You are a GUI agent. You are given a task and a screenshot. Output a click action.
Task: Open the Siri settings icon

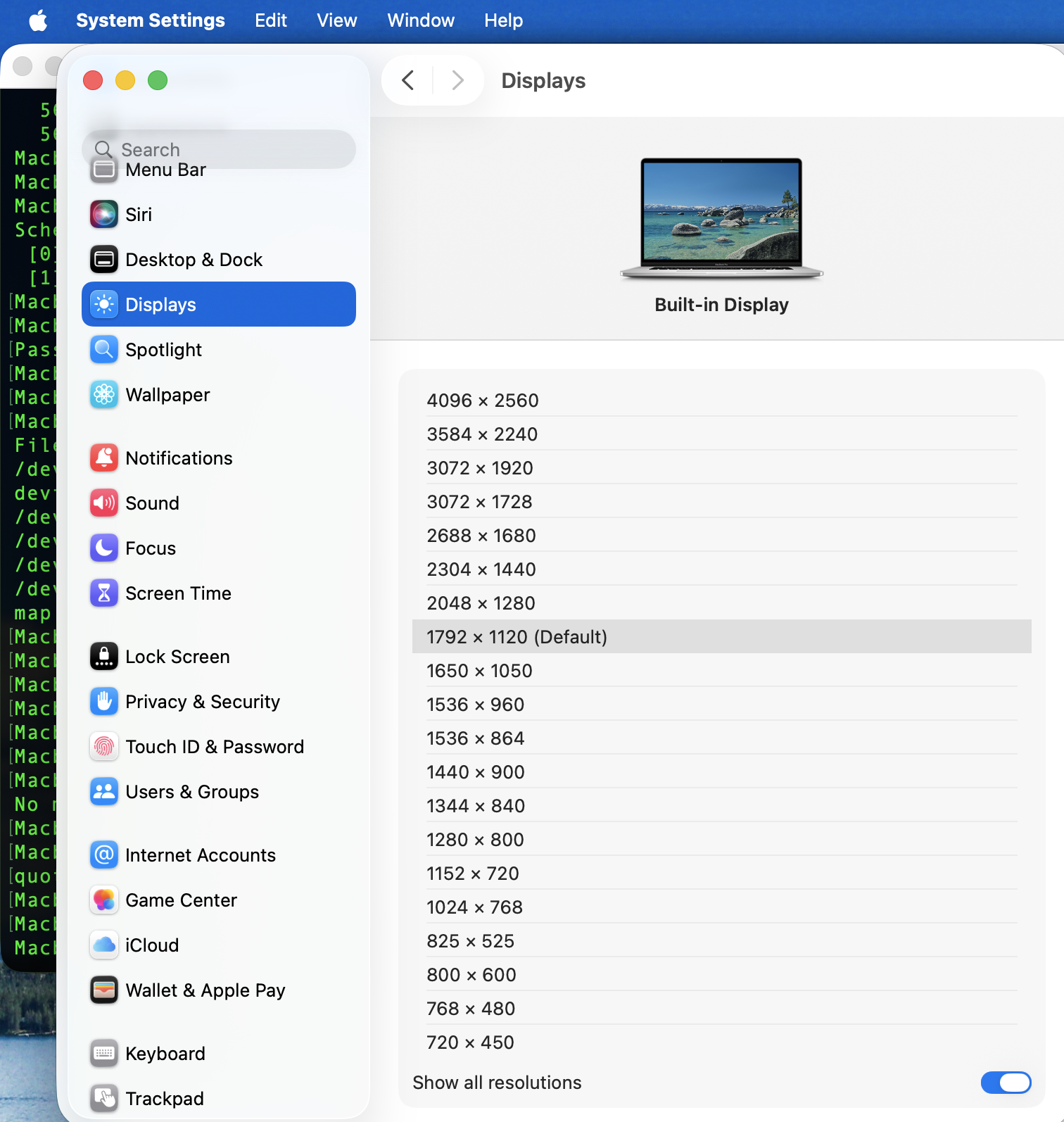tap(104, 215)
